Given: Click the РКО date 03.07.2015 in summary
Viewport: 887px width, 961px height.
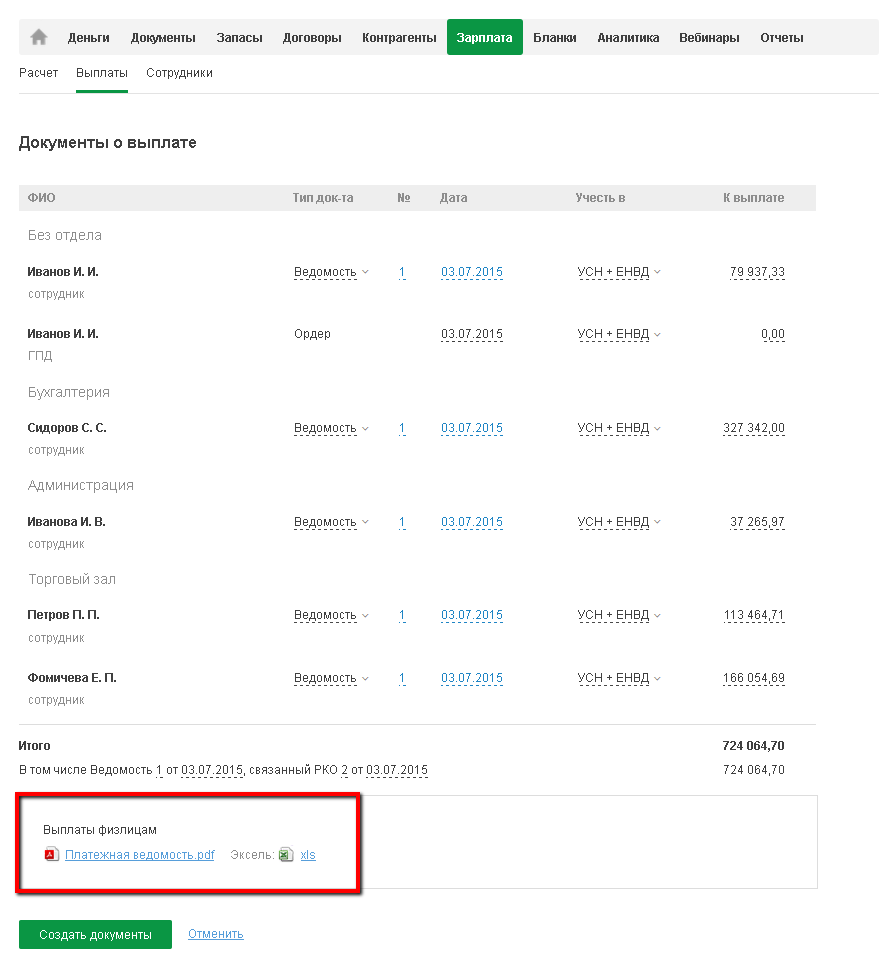Looking at the screenshot, I should (397, 770).
